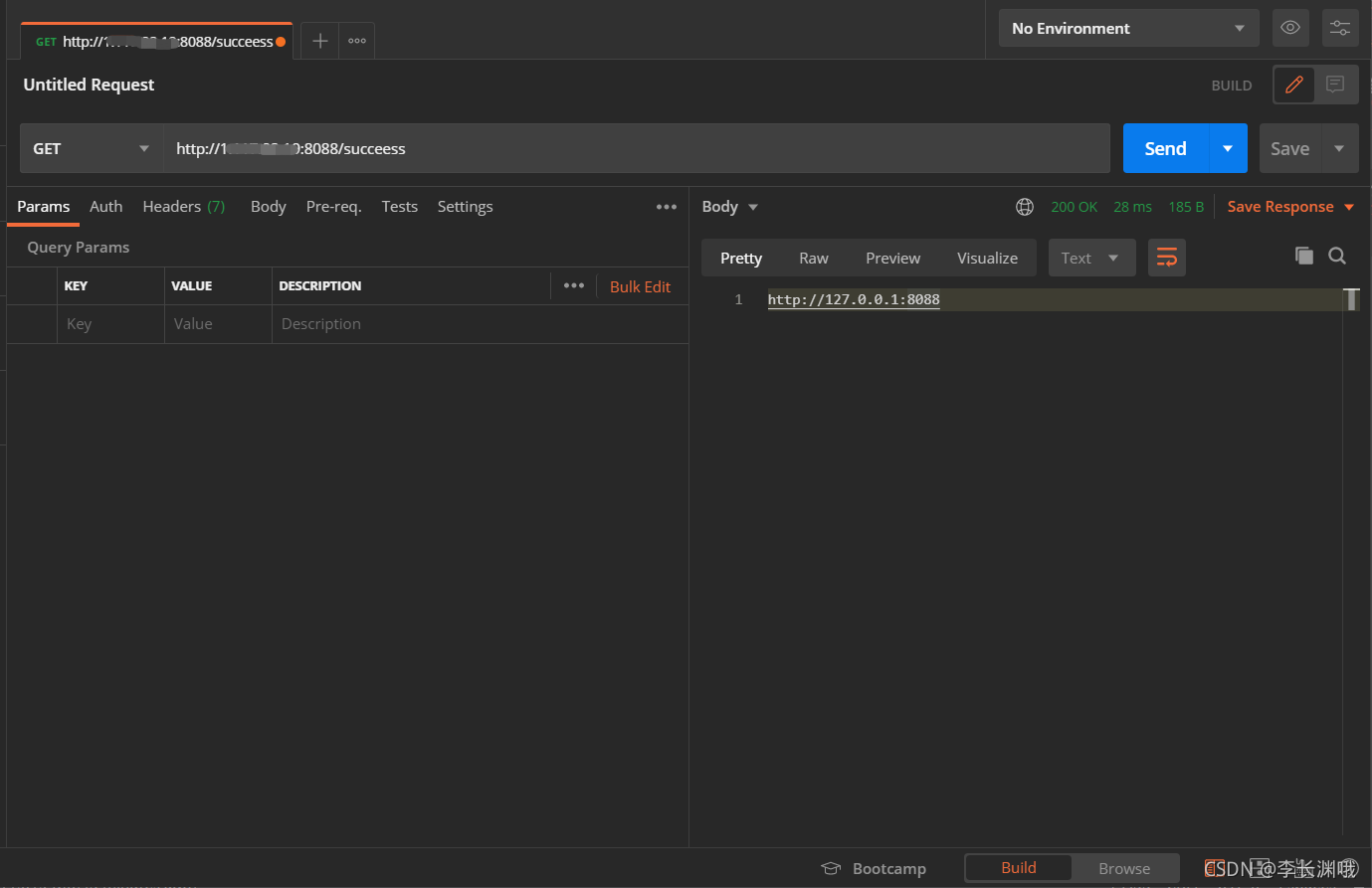The height and width of the screenshot is (888, 1372).
Task: Switch to Build mode at bottom
Action: 1019,868
